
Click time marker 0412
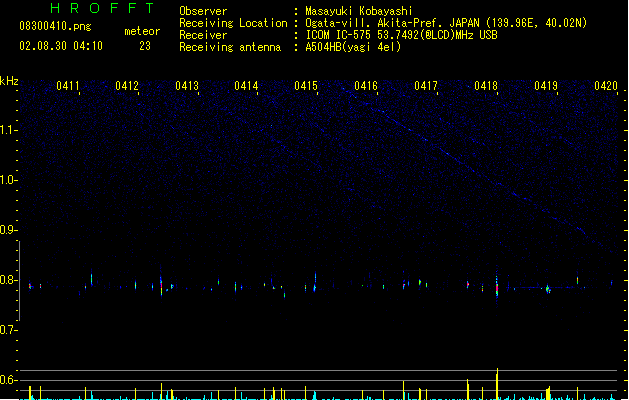tap(127, 86)
